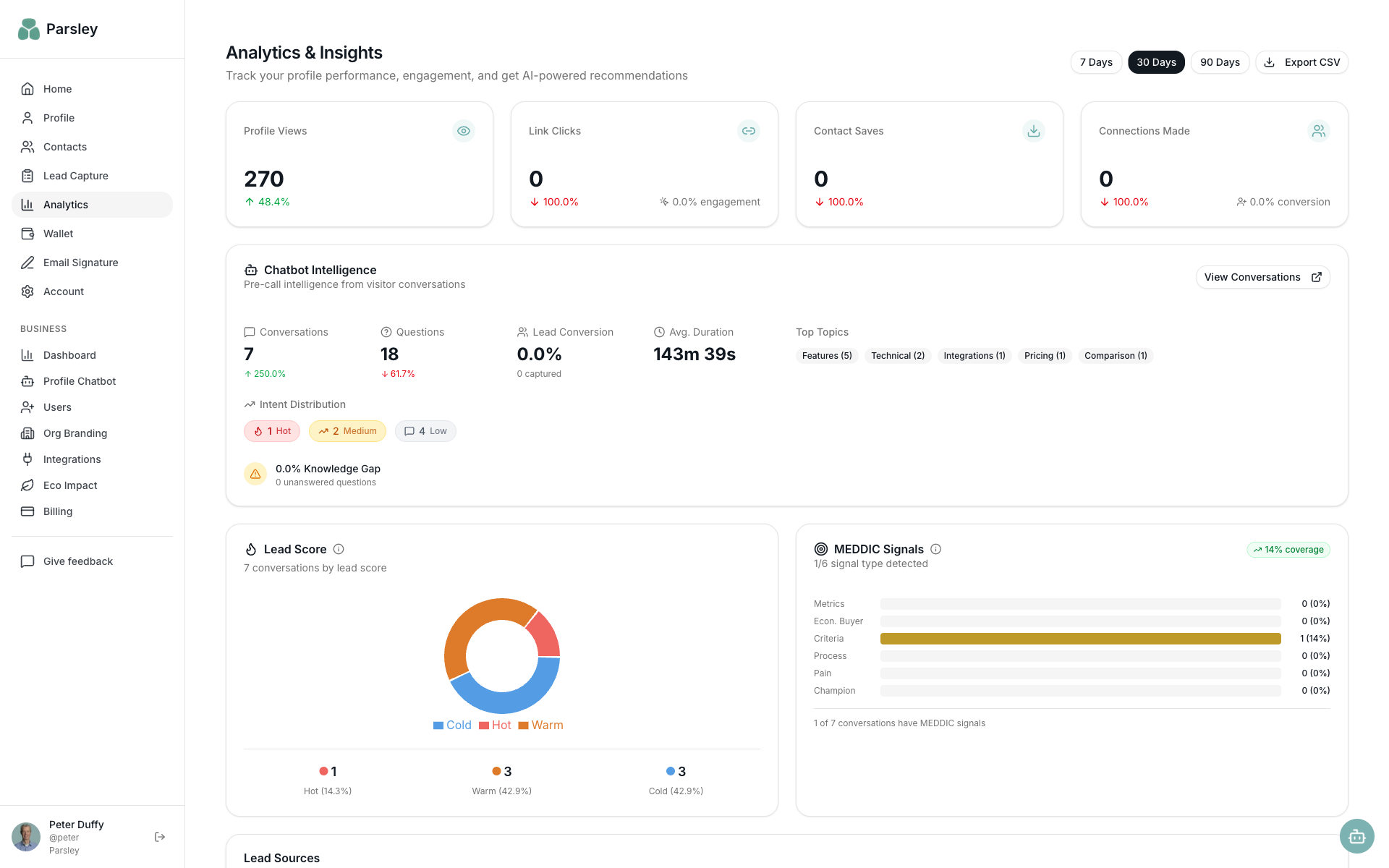Click the link icon on Link Clicks card
1389x868 pixels.
749,131
